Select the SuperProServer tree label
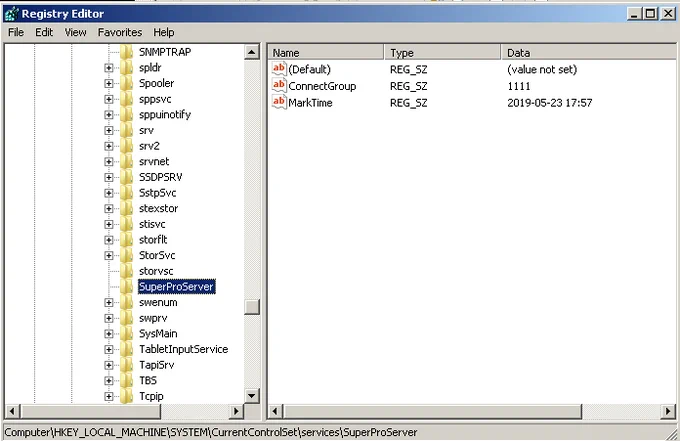Image resolution: width=680 pixels, height=441 pixels. click(x=177, y=287)
